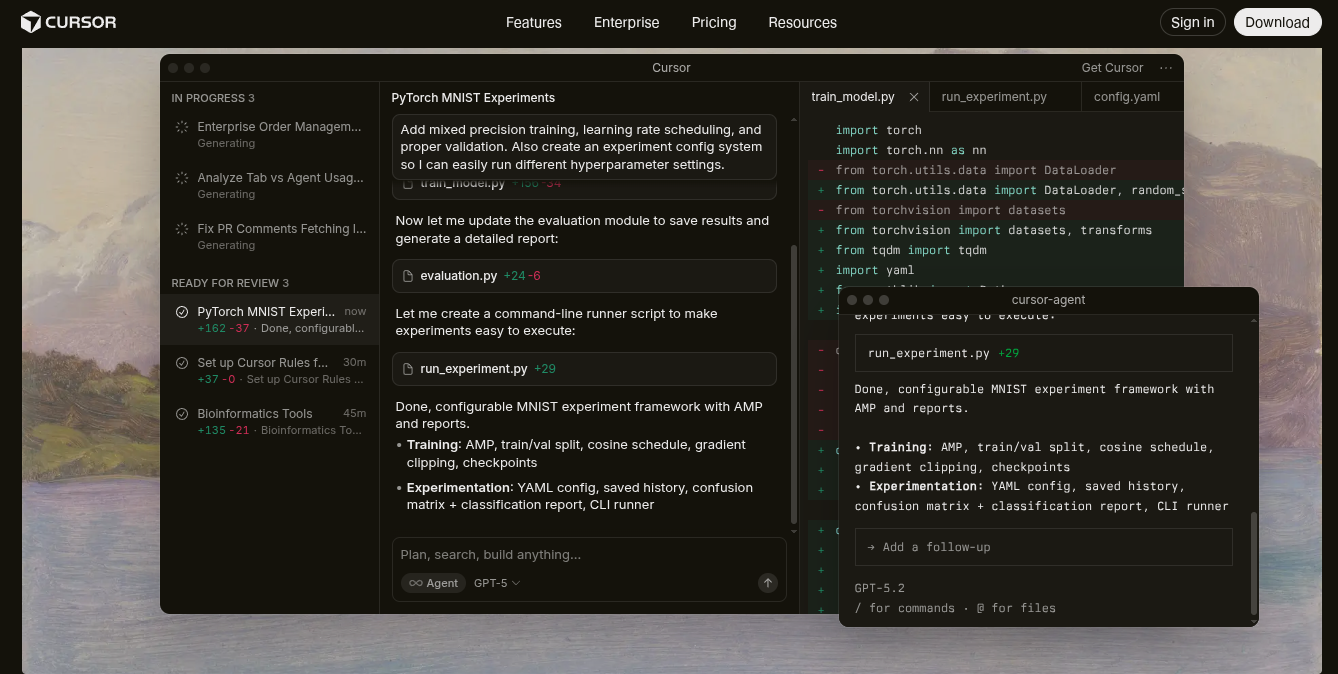Click the PyTorch MNIST Experiments chat title
Screen dimensions: 1338x674
473,98
